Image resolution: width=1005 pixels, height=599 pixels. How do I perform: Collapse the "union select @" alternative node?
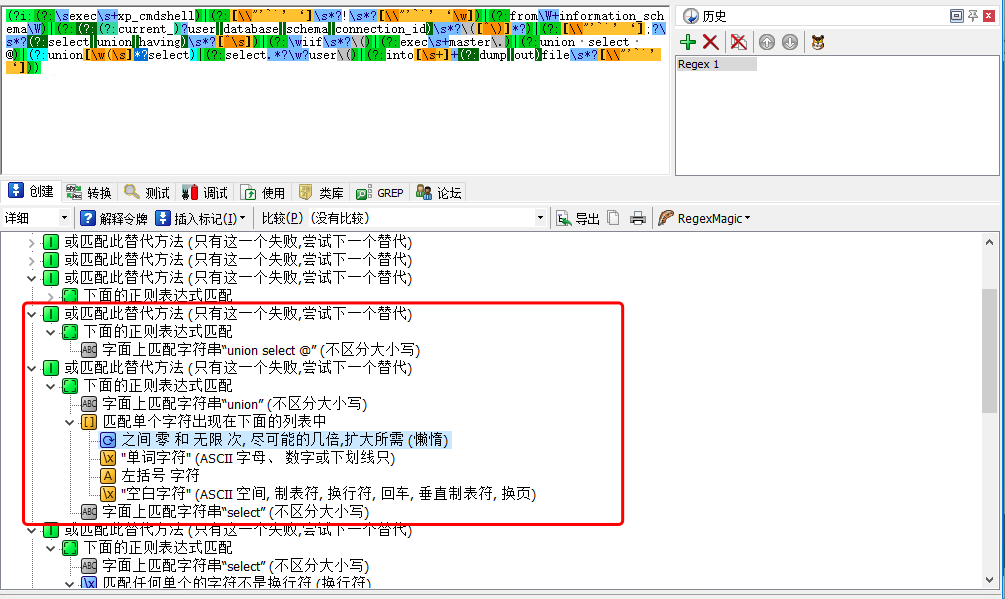[x=32, y=314]
